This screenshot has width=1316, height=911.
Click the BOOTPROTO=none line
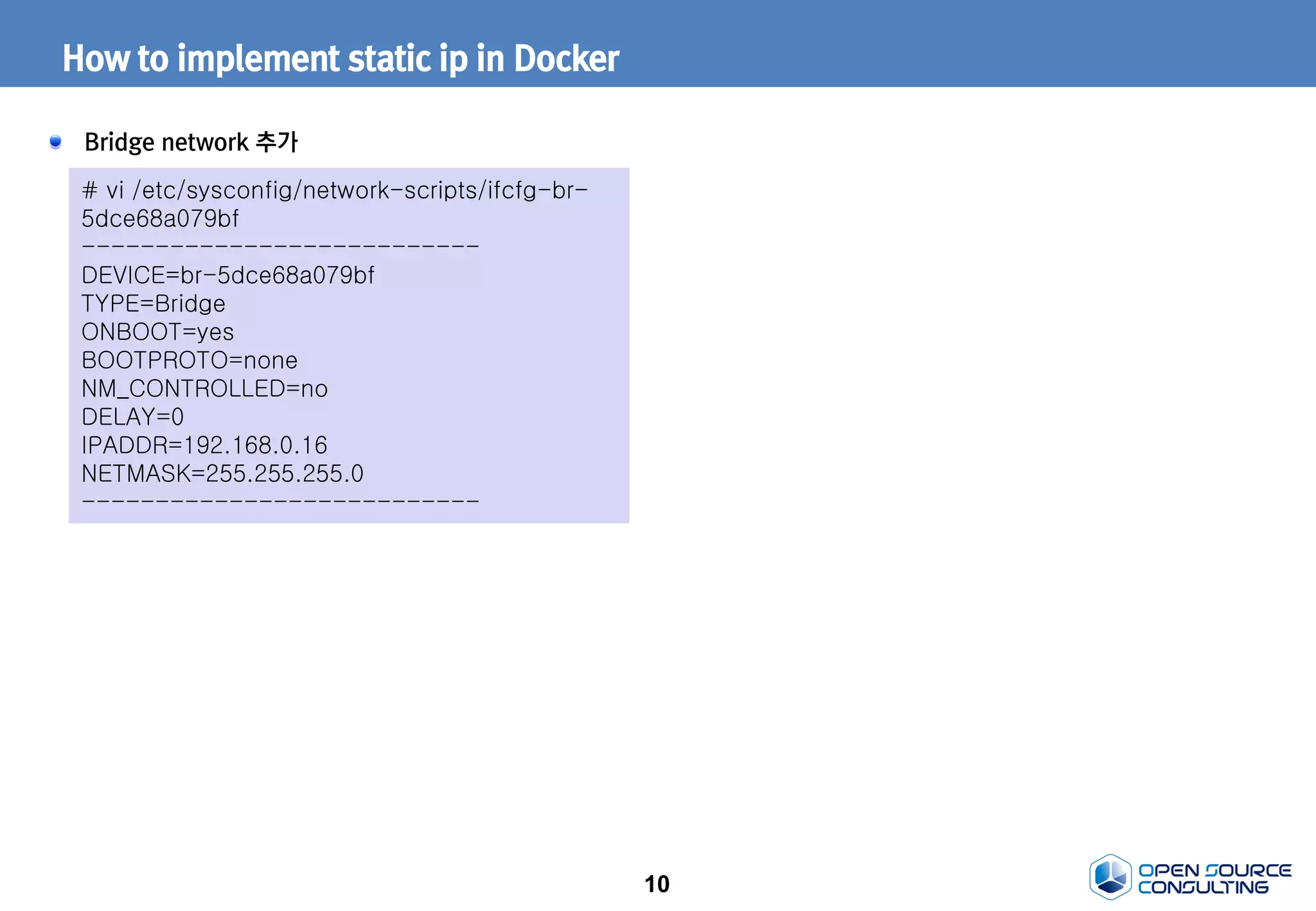pyautogui.click(x=190, y=360)
